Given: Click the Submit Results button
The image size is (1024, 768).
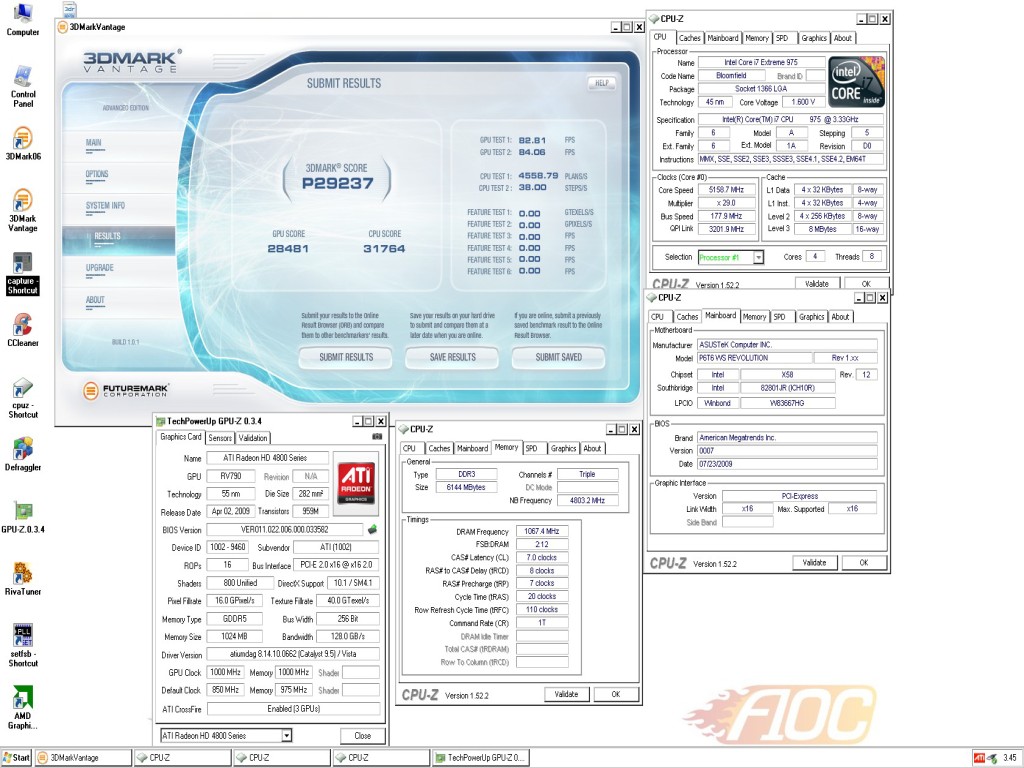Looking at the screenshot, I should coord(346,357).
